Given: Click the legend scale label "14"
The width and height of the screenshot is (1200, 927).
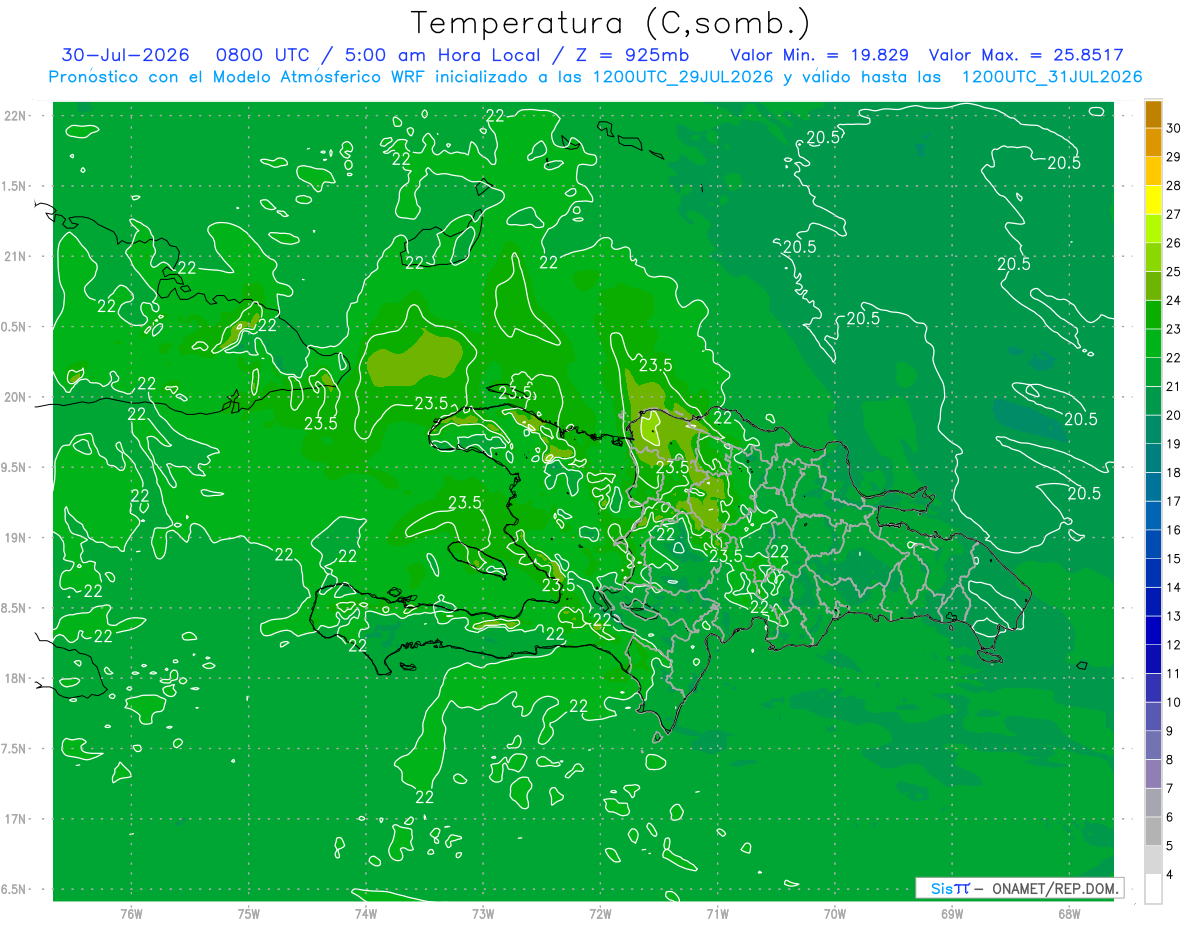Looking at the screenshot, I should pyautogui.click(x=1174, y=587).
